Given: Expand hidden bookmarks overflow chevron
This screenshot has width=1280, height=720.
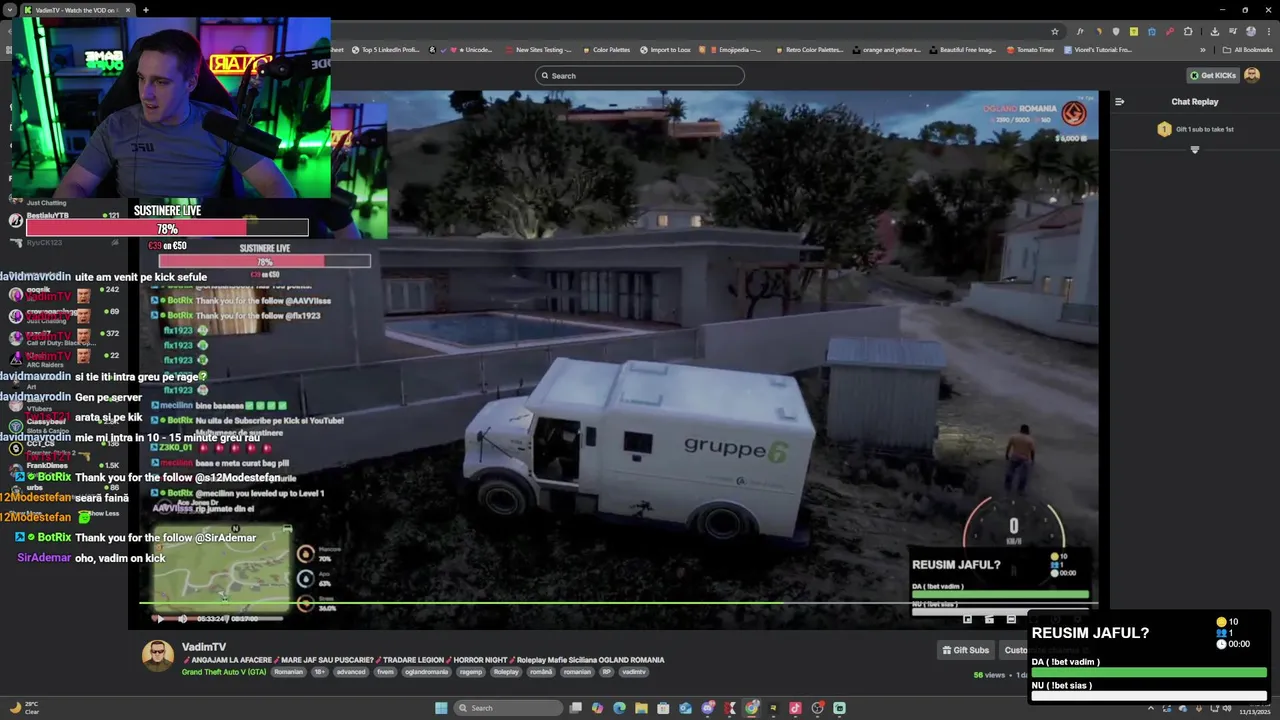Looking at the screenshot, I should (1203, 50).
